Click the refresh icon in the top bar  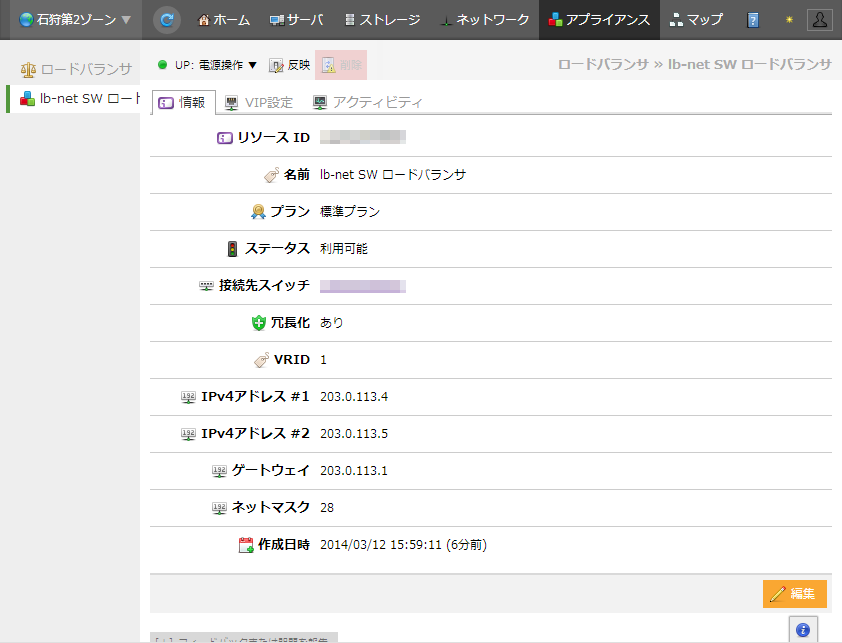(167, 20)
